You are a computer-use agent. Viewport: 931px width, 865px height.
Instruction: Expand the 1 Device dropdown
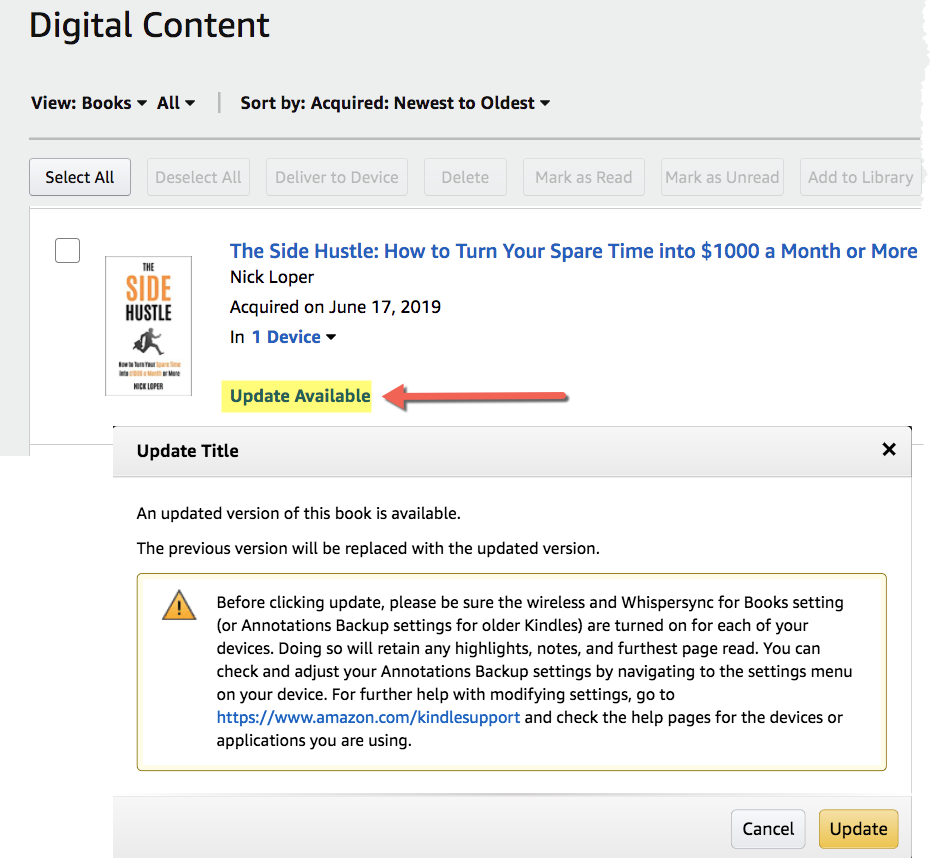point(294,337)
